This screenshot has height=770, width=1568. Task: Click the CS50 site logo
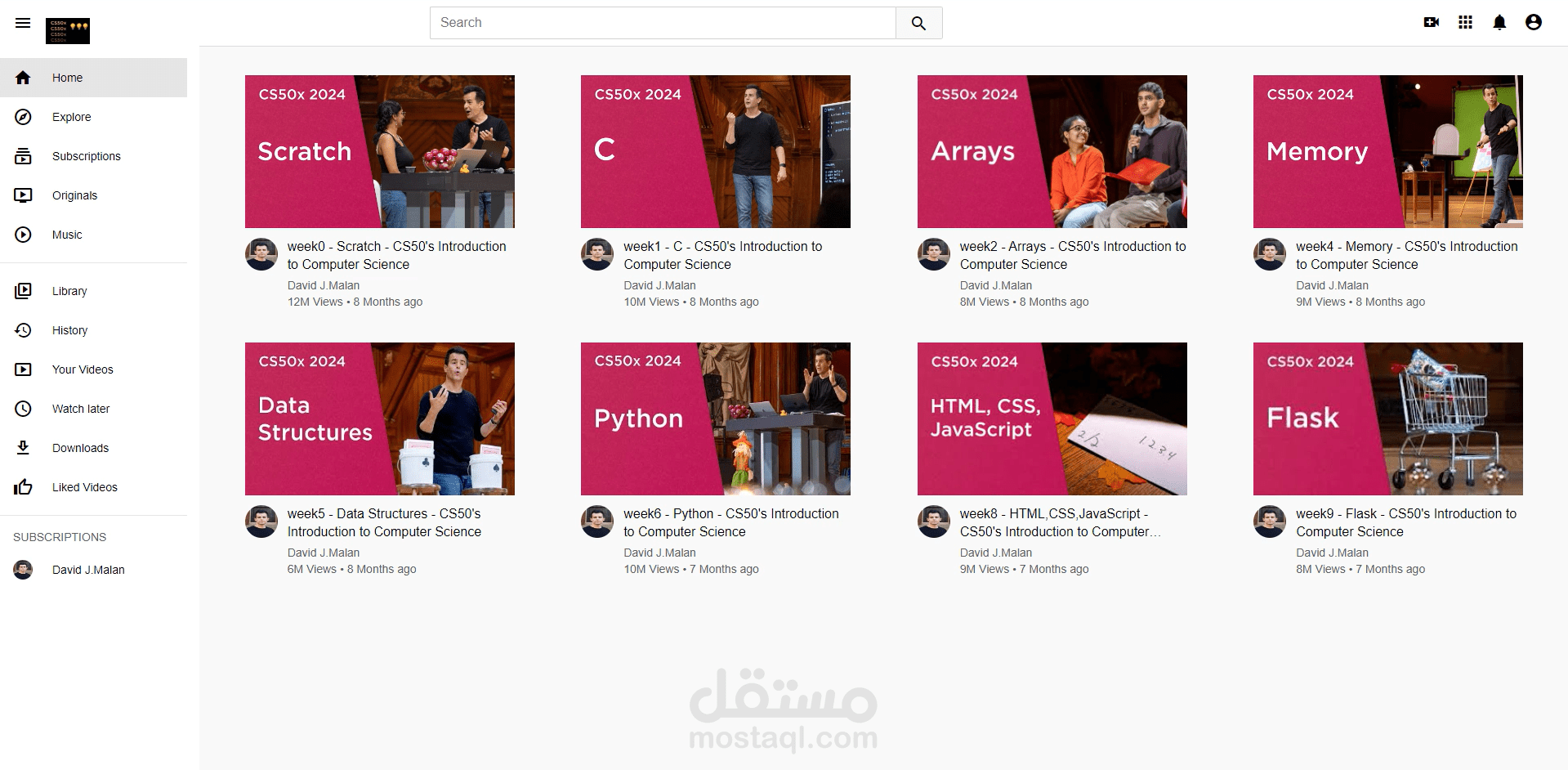[x=68, y=31]
